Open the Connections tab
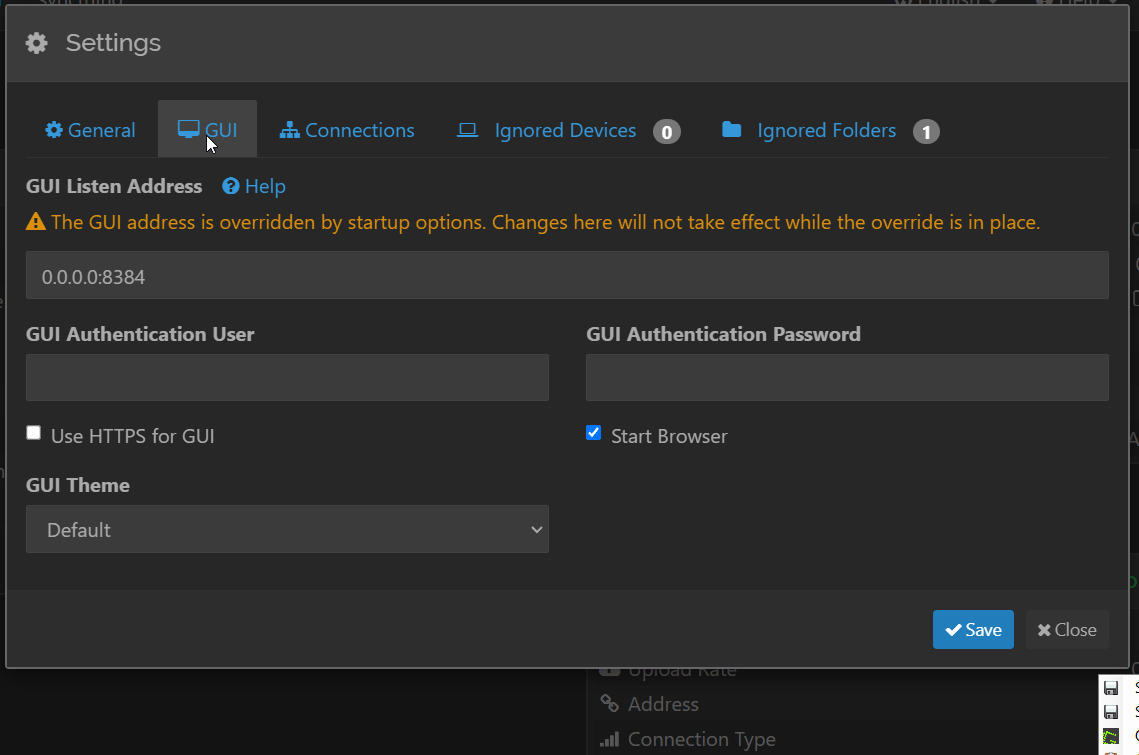The image size is (1139, 755). pos(347,130)
